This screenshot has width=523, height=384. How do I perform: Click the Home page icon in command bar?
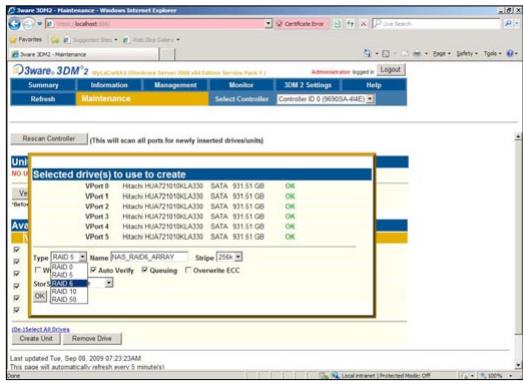367,53
